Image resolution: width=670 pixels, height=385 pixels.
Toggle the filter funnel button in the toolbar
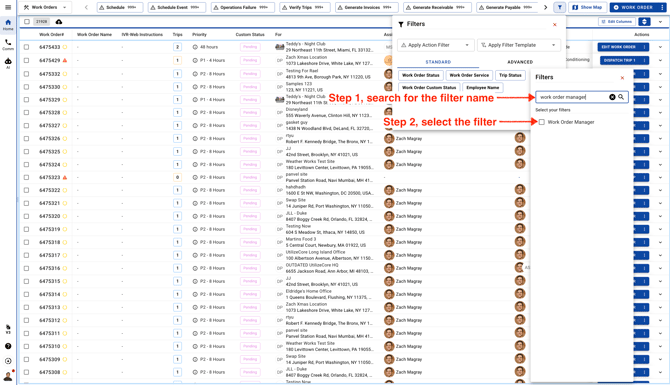point(559,7)
